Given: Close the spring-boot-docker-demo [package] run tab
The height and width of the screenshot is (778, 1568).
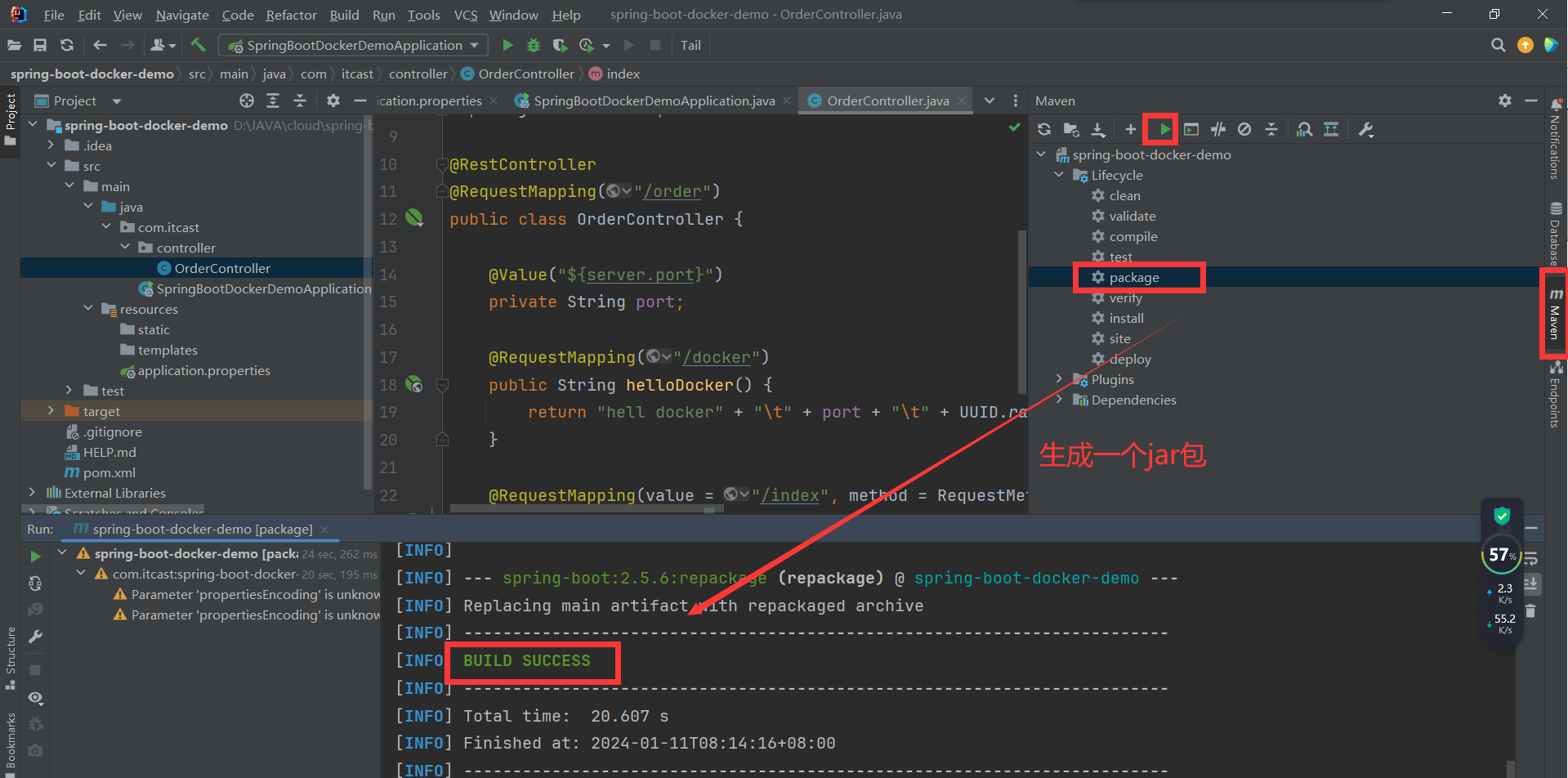Looking at the screenshot, I should tap(324, 530).
